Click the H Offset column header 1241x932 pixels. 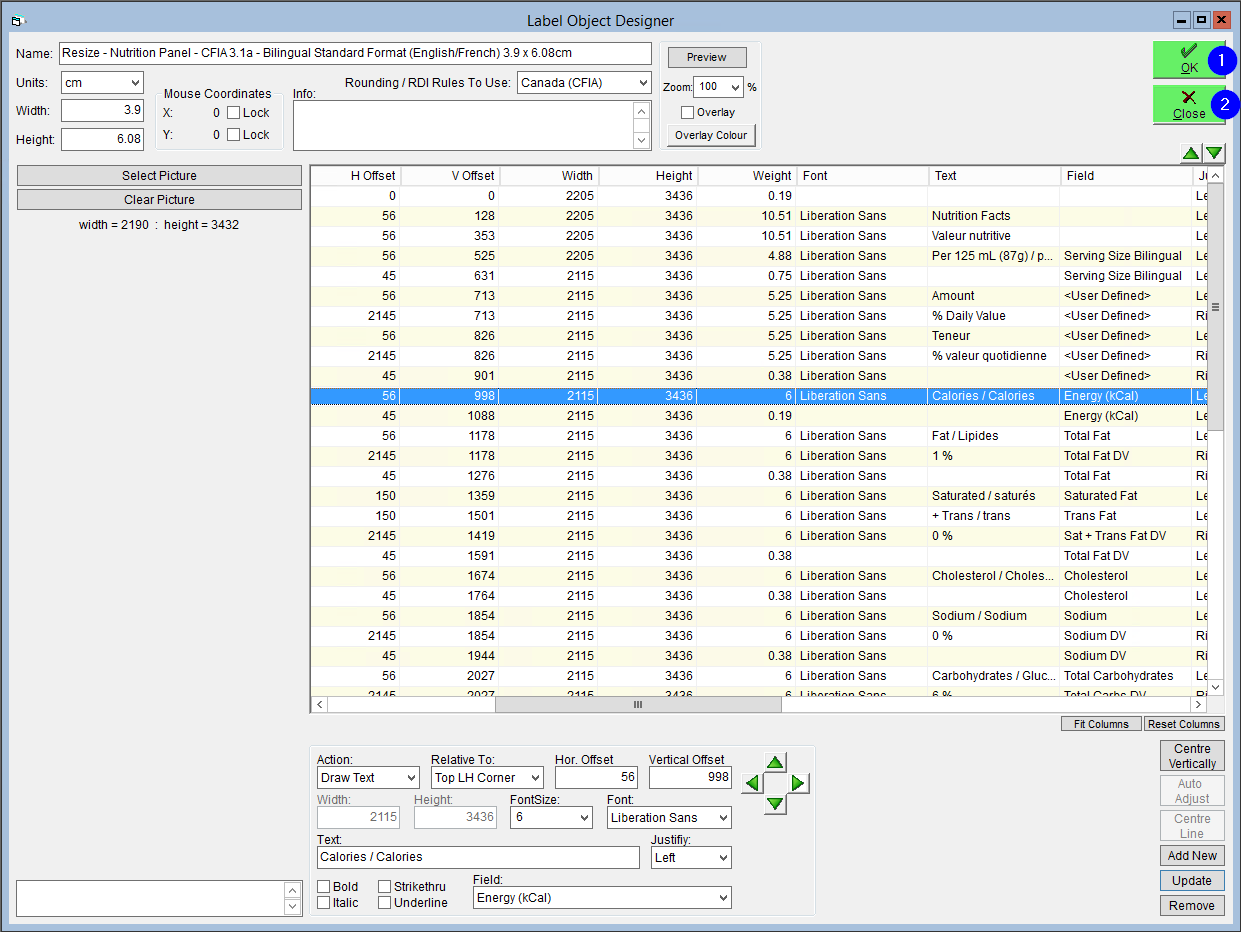tap(355, 176)
